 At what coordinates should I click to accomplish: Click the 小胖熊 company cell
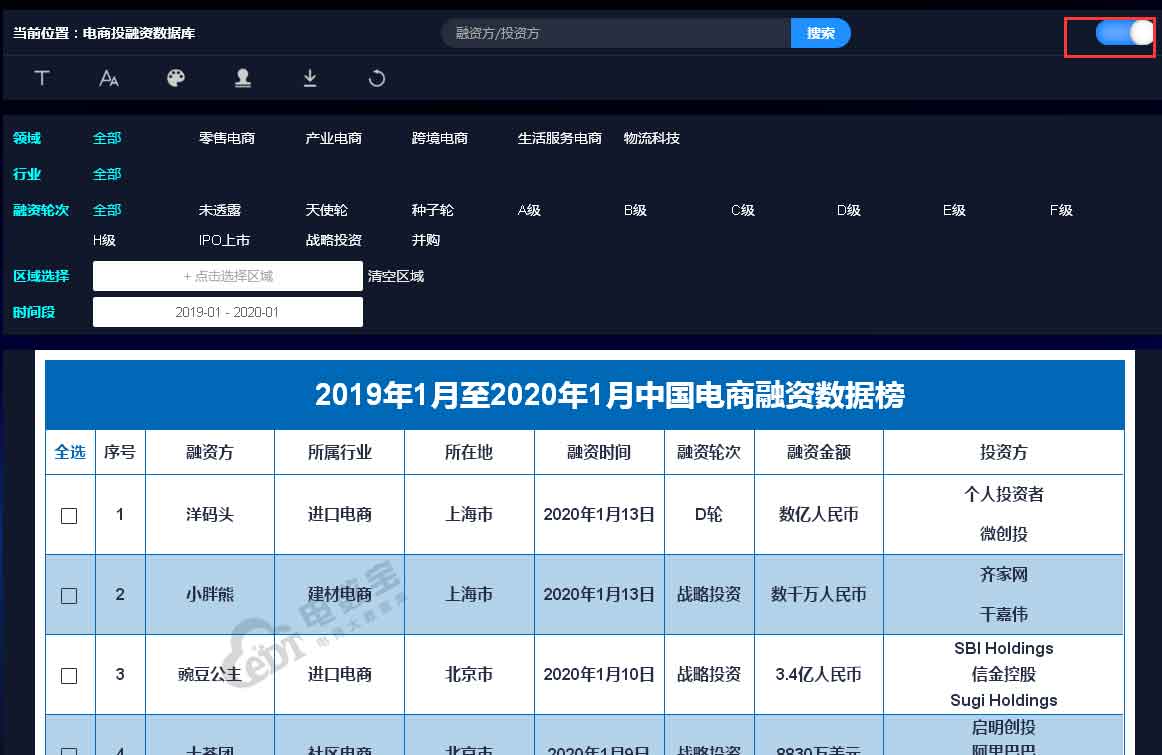[x=210, y=594]
